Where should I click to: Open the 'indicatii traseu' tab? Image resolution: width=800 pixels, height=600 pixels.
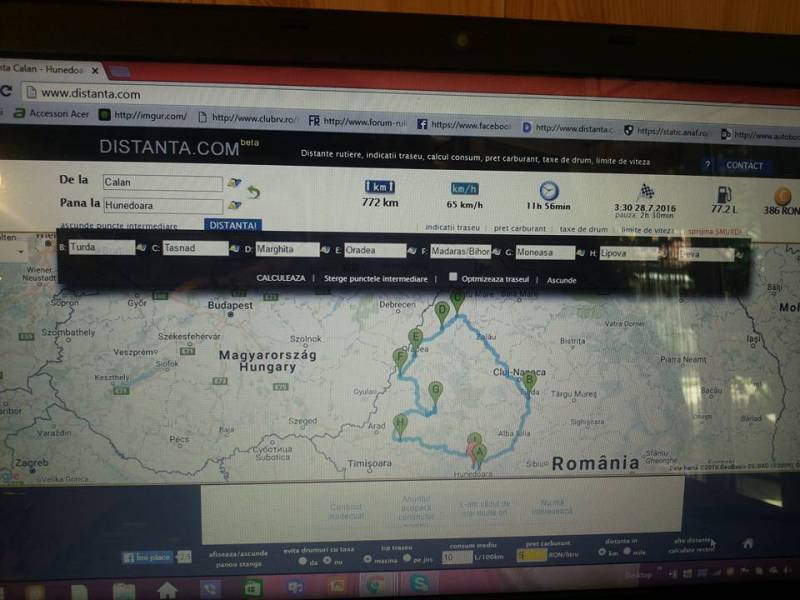pyautogui.click(x=452, y=229)
